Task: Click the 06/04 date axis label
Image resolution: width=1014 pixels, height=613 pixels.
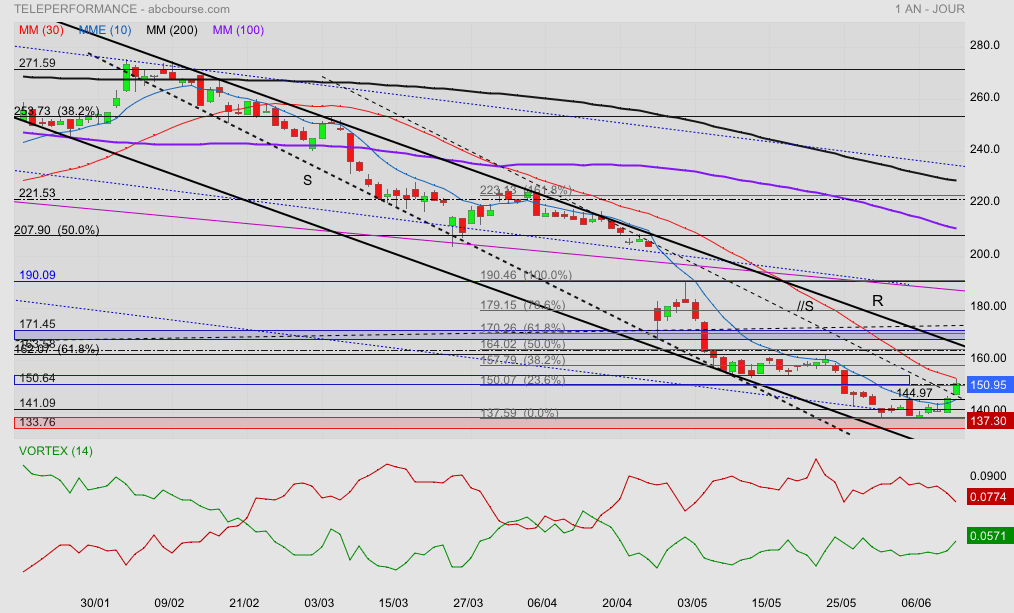Action: pos(542,603)
